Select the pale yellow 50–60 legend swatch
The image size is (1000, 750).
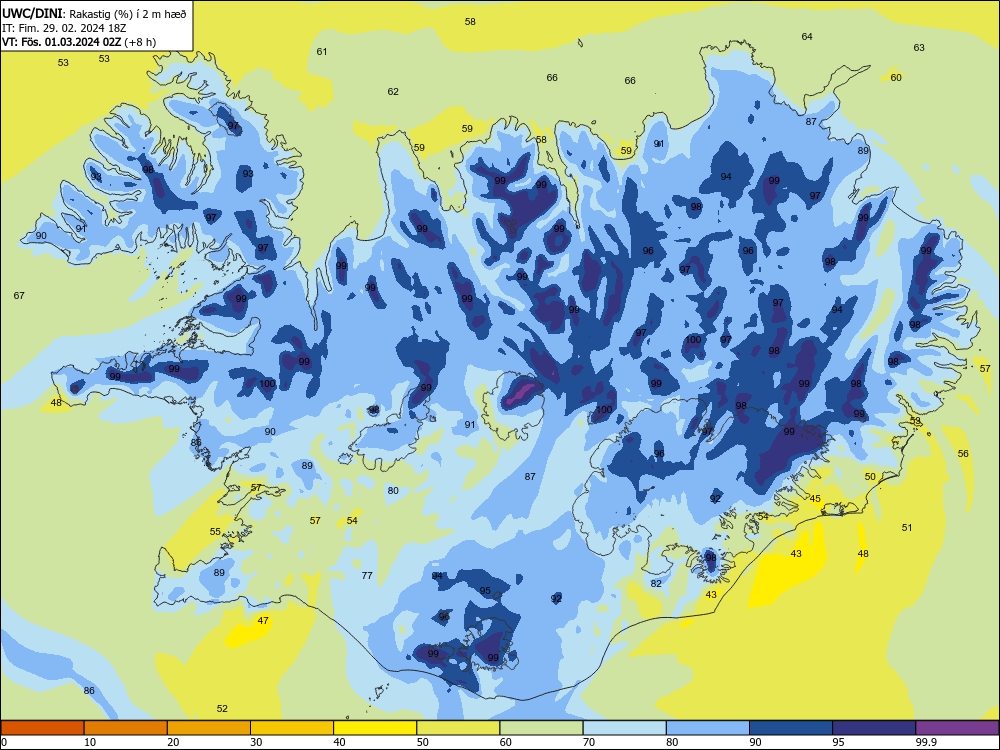[458, 728]
